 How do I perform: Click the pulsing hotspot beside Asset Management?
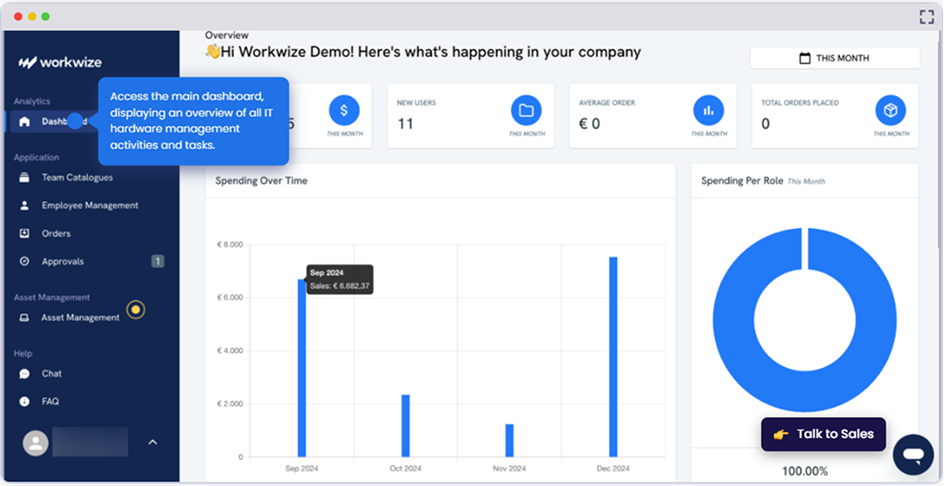pos(136,310)
